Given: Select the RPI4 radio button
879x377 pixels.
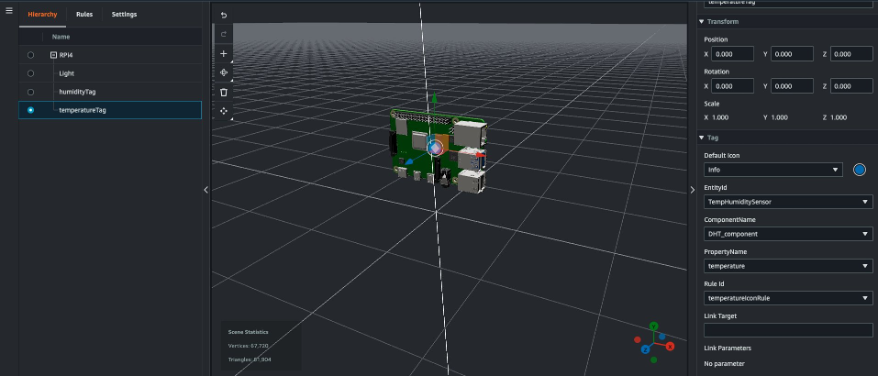Looking at the screenshot, I should point(31,55).
